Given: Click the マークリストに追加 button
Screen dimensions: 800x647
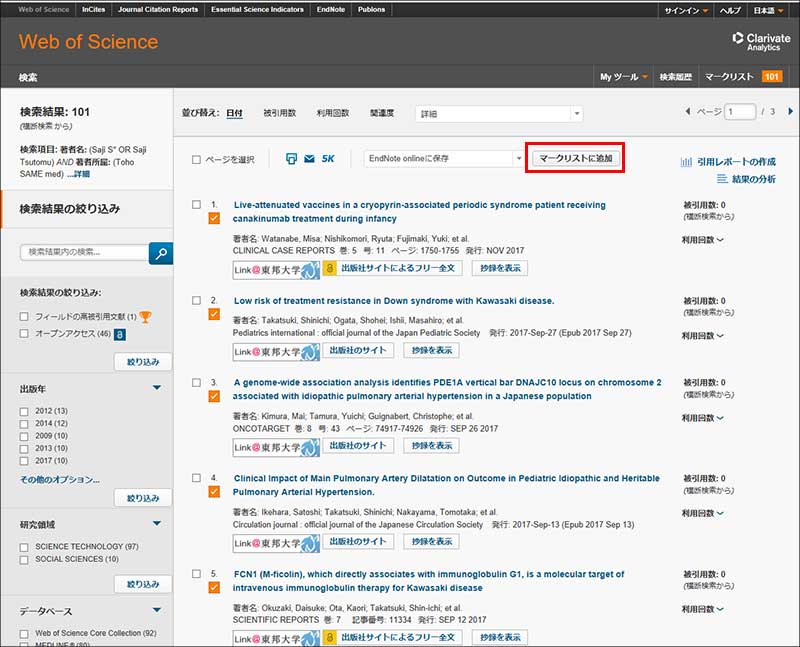Looking at the screenshot, I should click(576, 158).
